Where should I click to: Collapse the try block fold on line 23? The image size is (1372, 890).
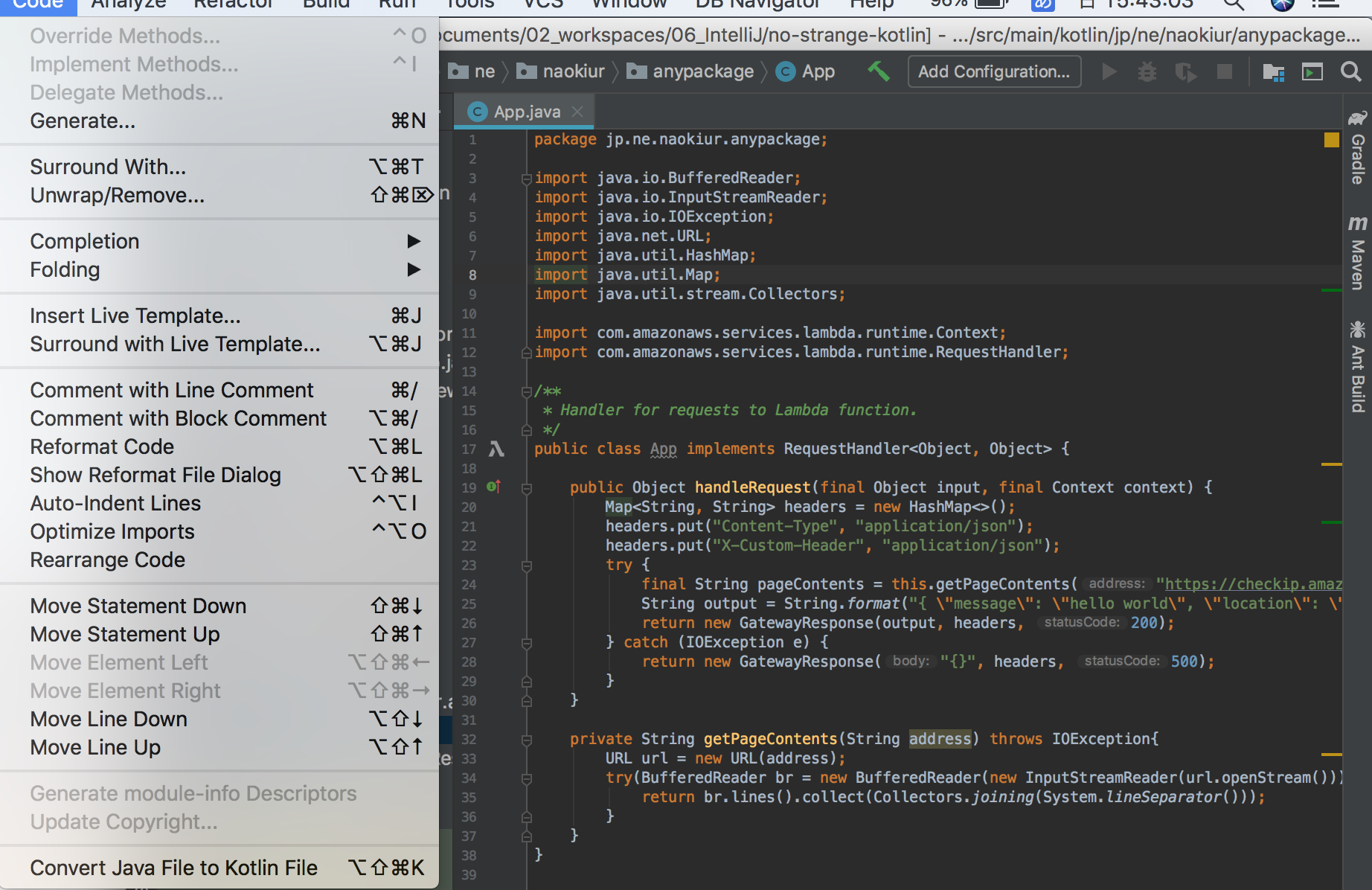(x=527, y=566)
